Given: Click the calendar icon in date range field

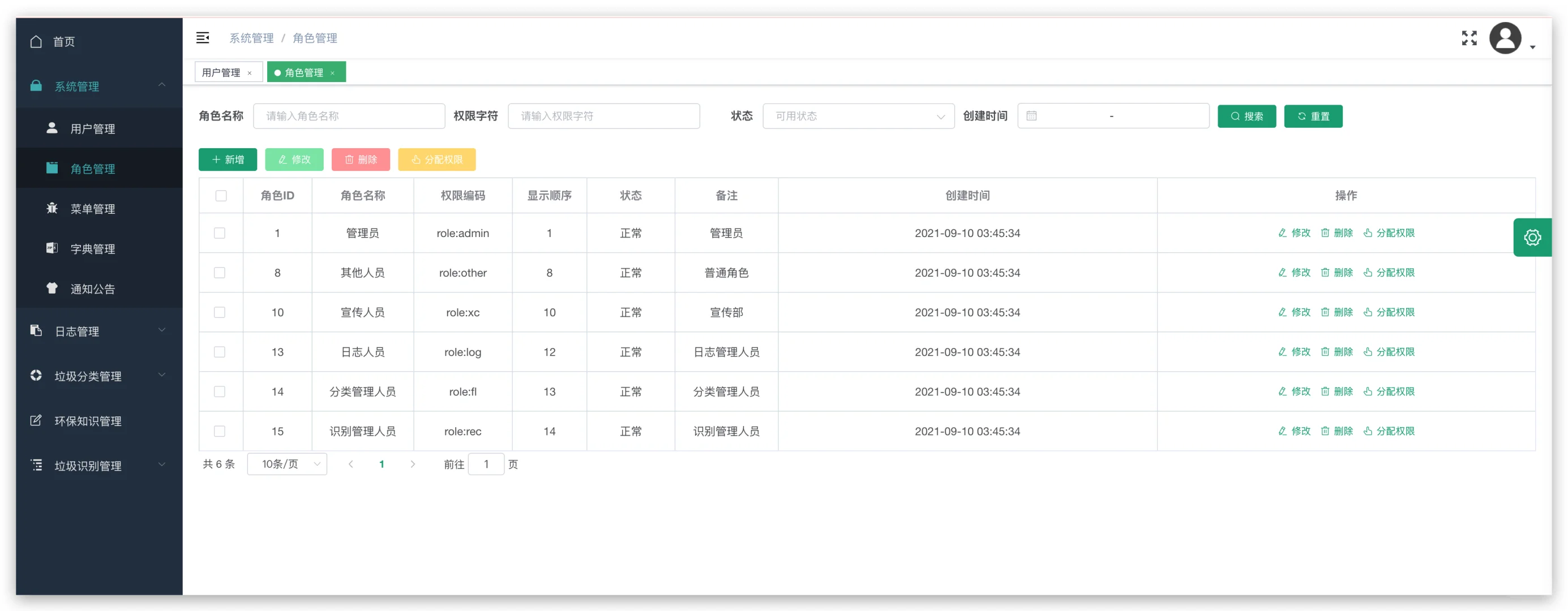Looking at the screenshot, I should (1031, 115).
